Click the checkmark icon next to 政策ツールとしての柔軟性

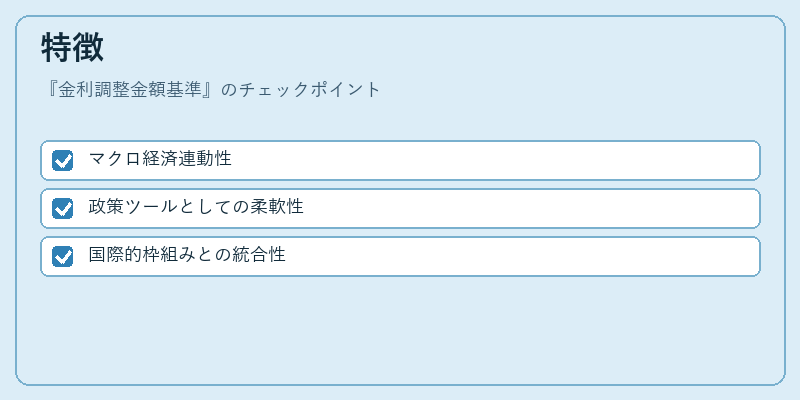(x=63, y=209)
